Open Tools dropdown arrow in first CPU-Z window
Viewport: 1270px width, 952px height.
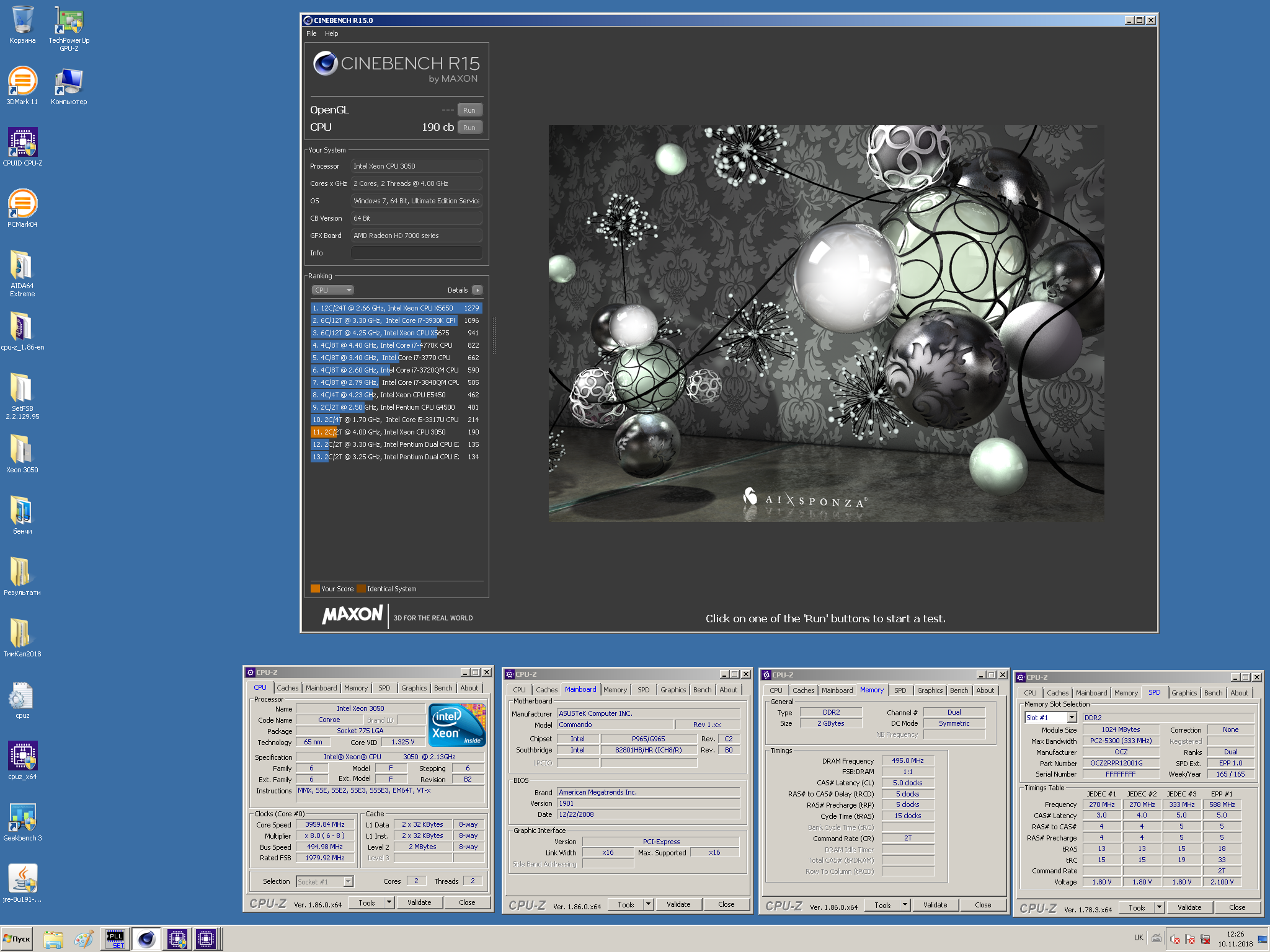[x=389, y=902]
